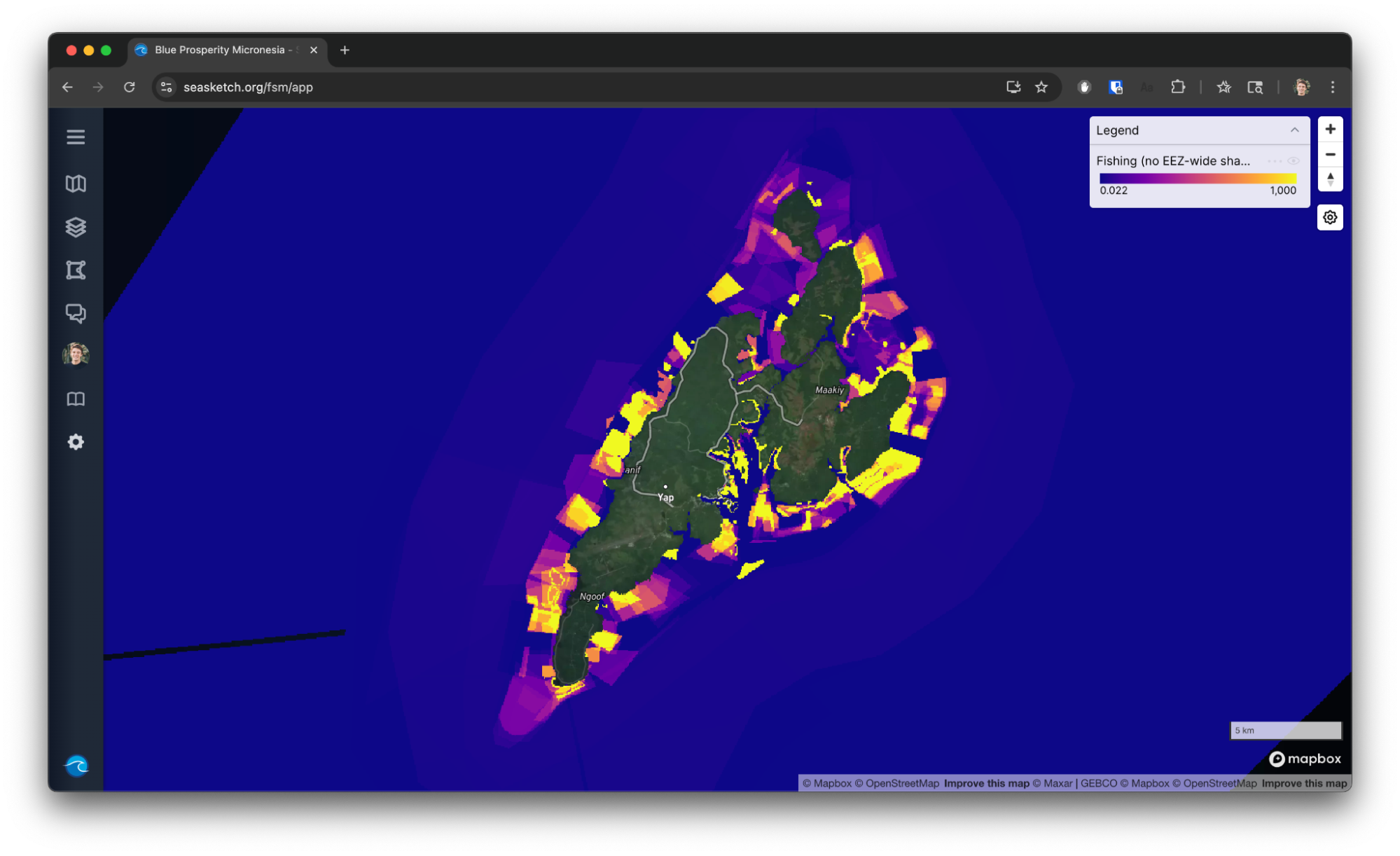Image resolution: width=1400 pixels, height=856 pixels.
Task: Zoom out on the map
Action: (1330, 154)
